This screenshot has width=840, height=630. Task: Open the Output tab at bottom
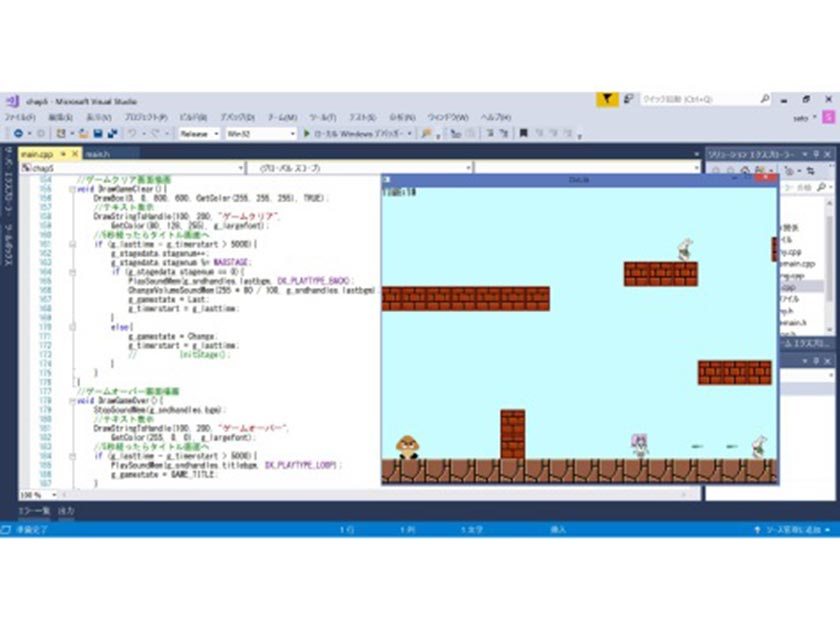(66, 511)
